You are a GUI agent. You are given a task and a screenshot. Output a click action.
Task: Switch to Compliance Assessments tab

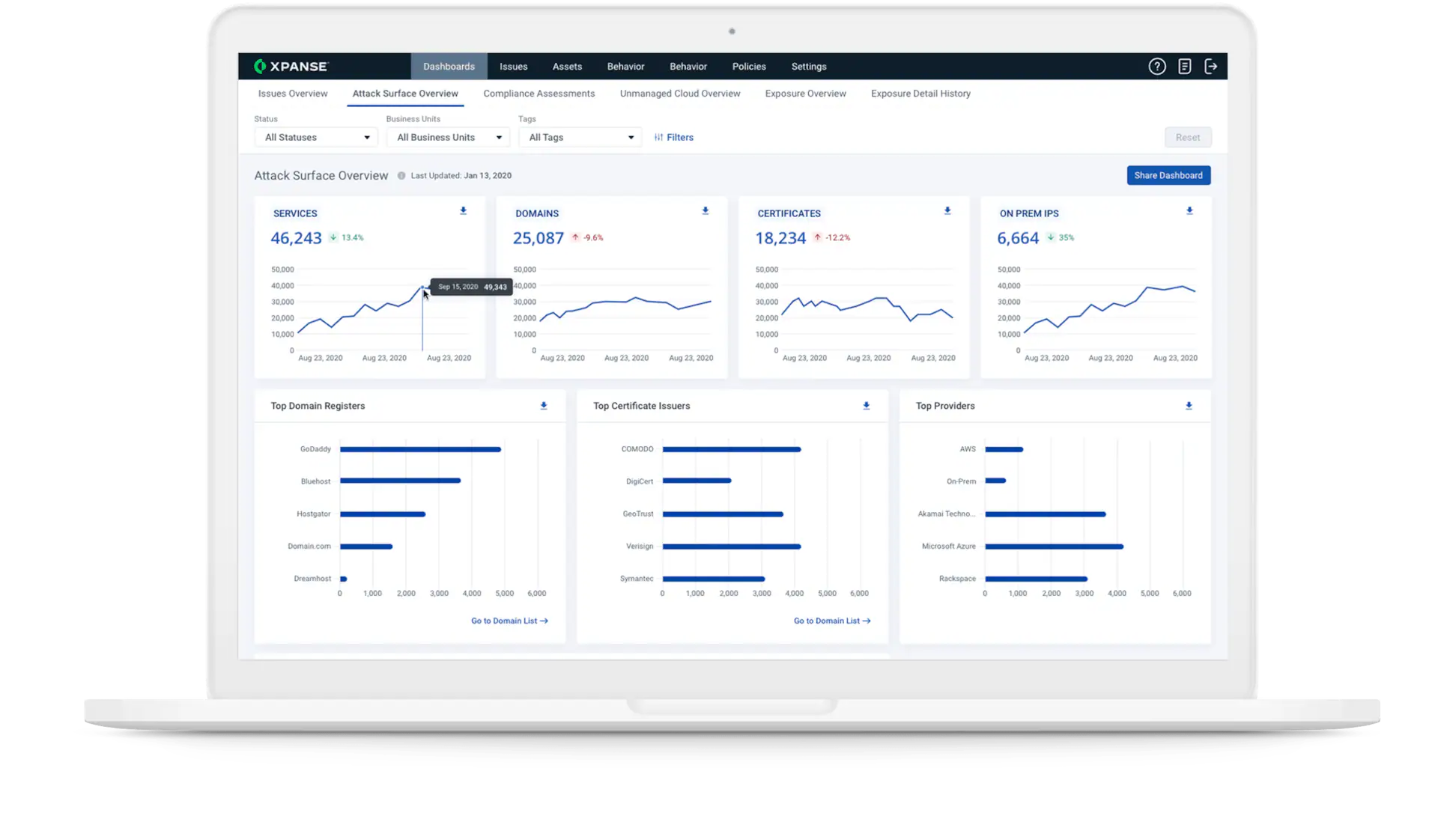coord(539,94)
